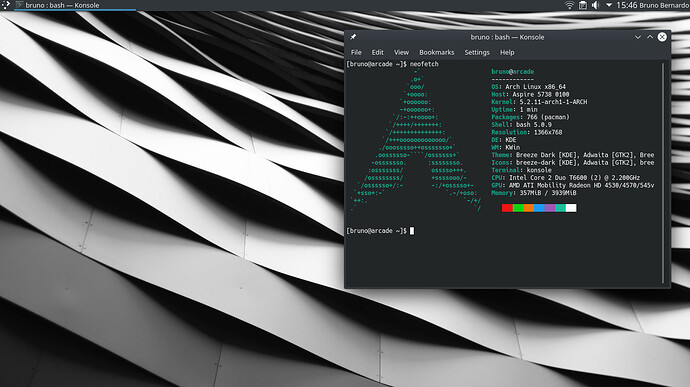
Task: Open the Edit menu in Konsole
Action: [x=378, y=52]
